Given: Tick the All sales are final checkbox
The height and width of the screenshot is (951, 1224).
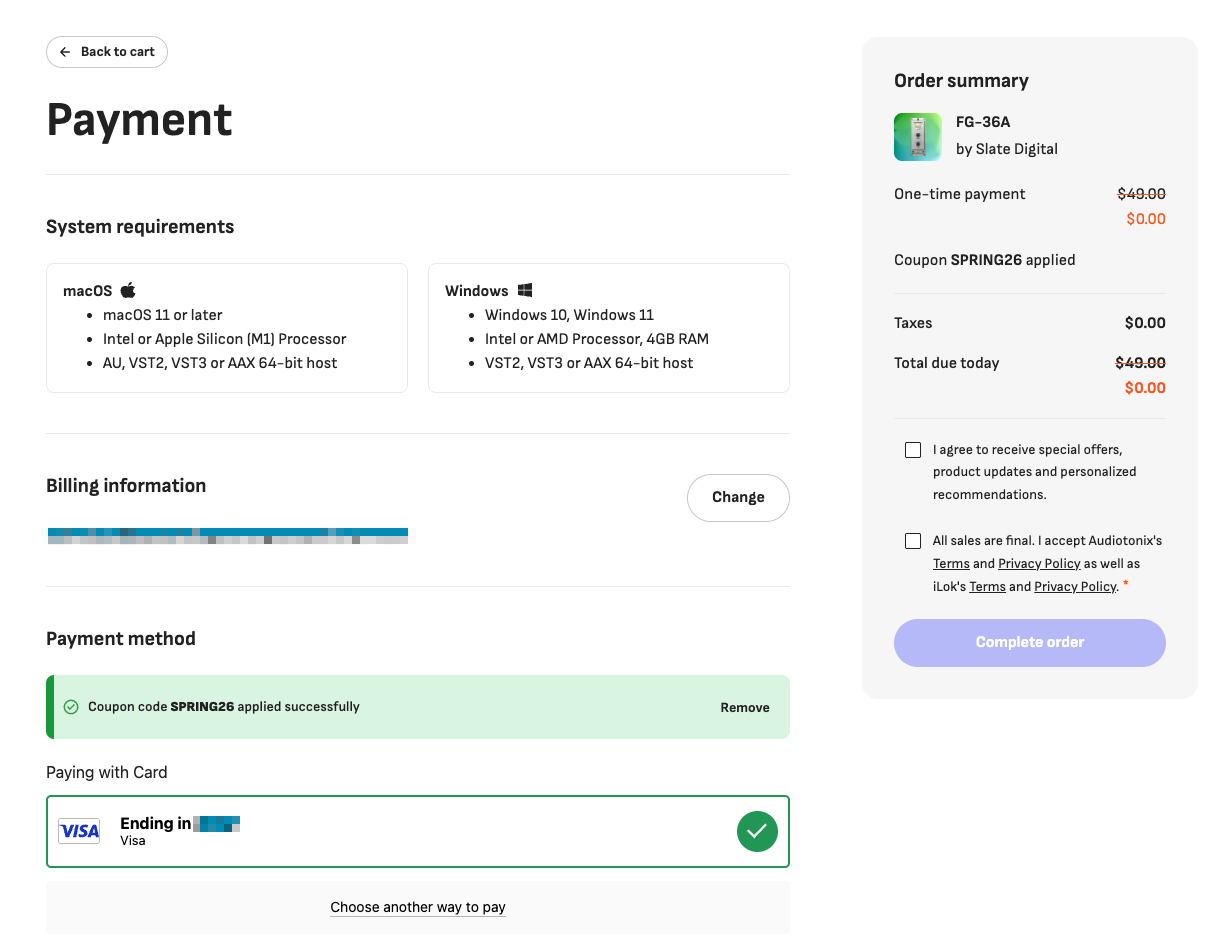Looking at the screenshot, I should tap(913, 541).
